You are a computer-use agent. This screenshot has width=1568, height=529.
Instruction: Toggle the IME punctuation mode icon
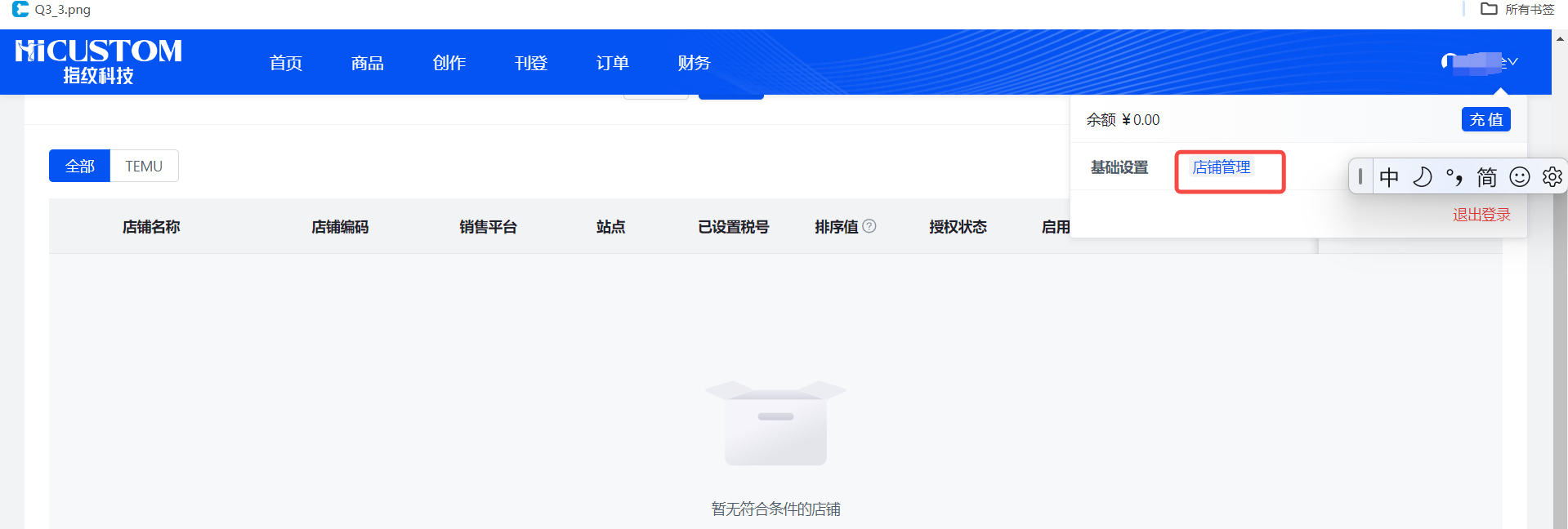(1454, 176)
